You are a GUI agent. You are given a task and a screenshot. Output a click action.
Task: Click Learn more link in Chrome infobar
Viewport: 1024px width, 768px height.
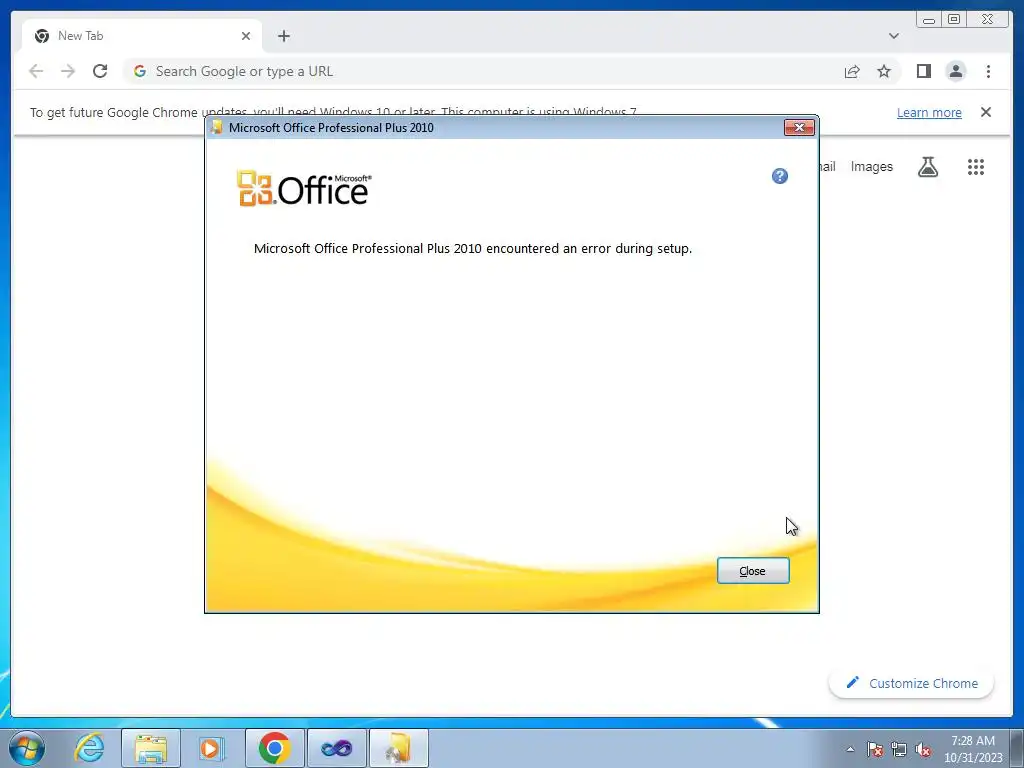[929, 112]
